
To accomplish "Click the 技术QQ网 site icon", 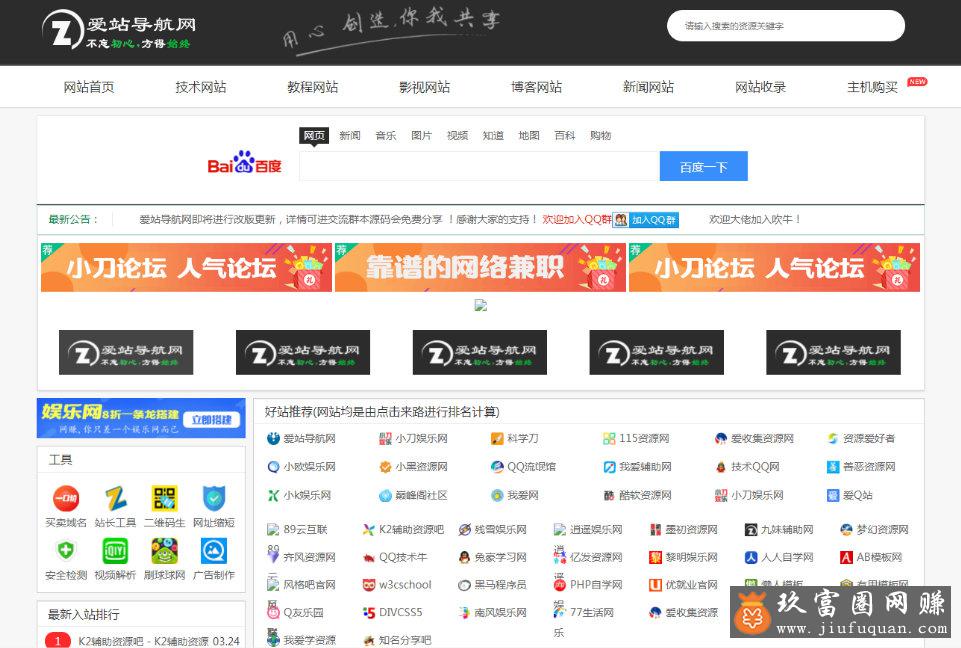I will [721, 467].
